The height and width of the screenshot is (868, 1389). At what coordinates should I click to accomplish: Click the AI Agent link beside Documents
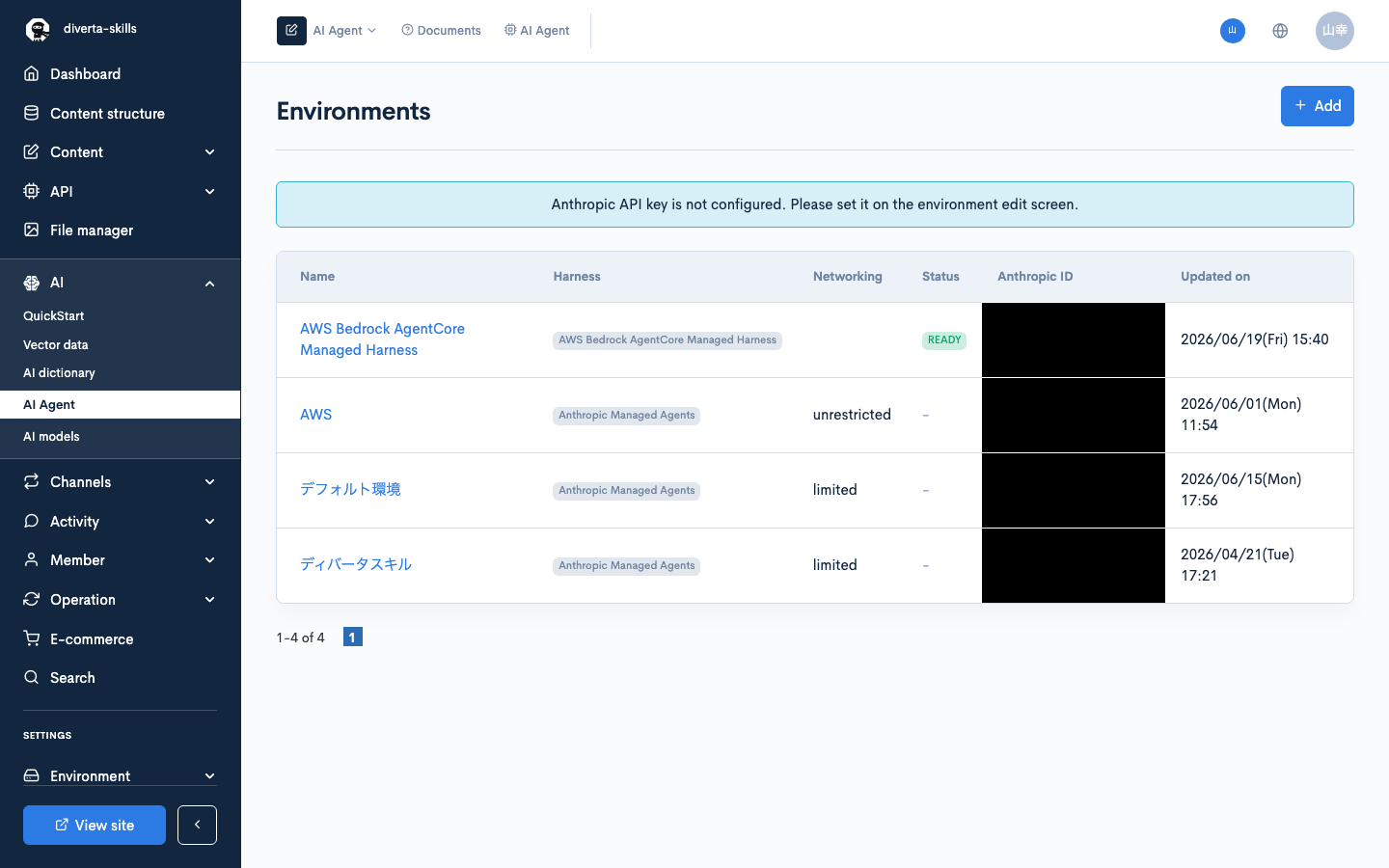tap(536, 31)
